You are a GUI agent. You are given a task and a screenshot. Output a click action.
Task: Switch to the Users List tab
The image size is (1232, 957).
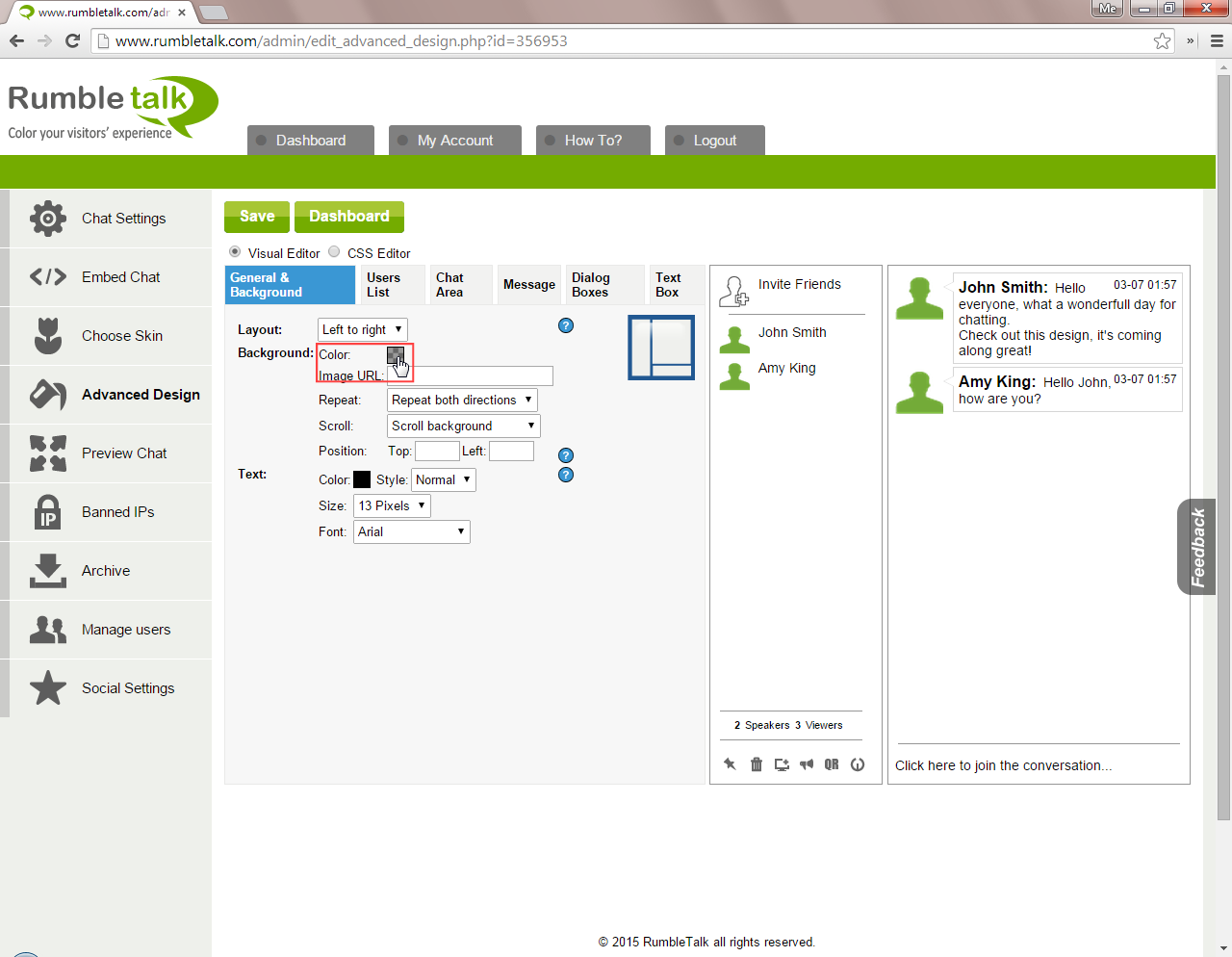click(393, 285)
